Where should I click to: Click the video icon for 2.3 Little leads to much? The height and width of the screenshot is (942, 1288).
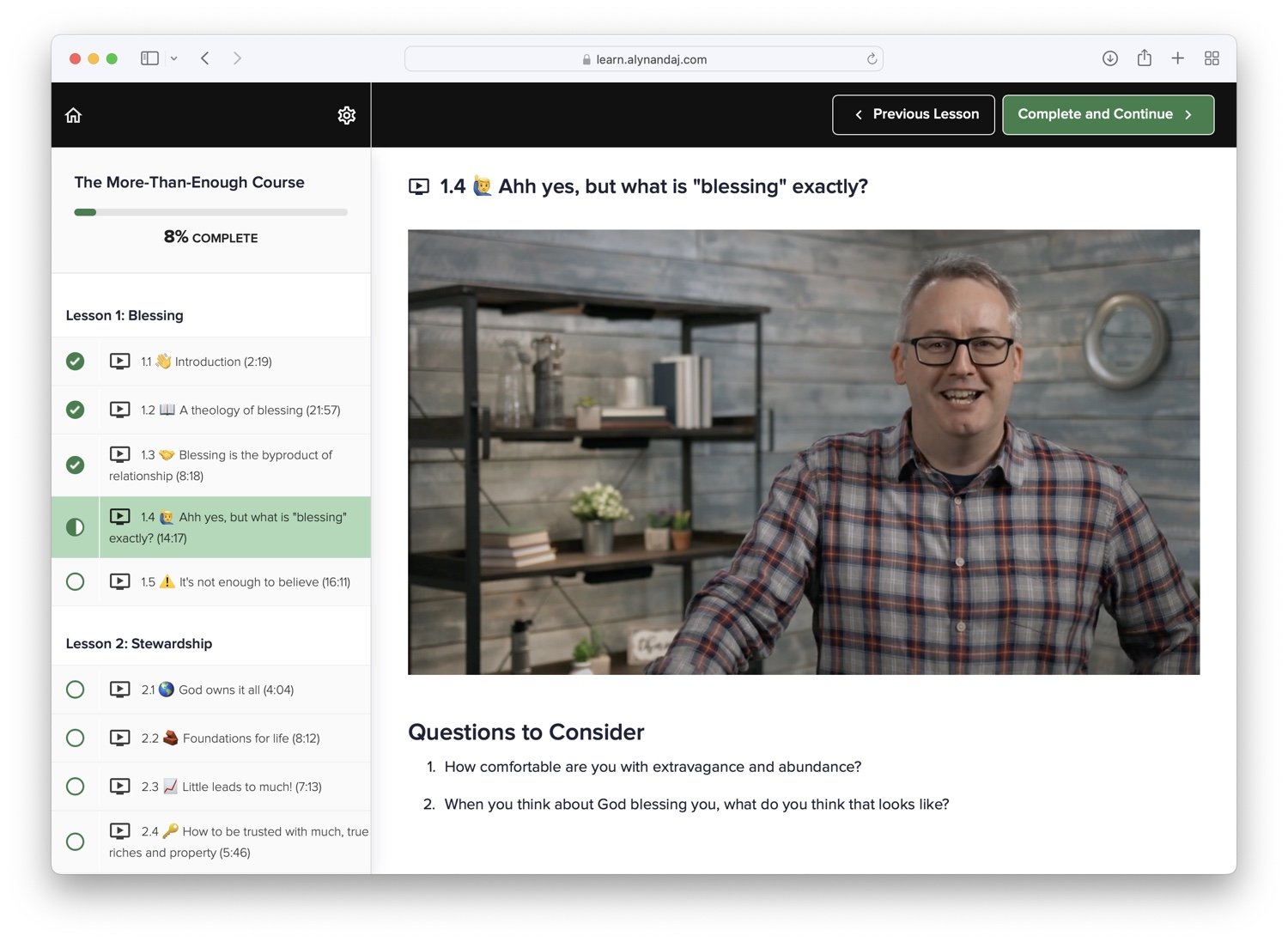120,786
